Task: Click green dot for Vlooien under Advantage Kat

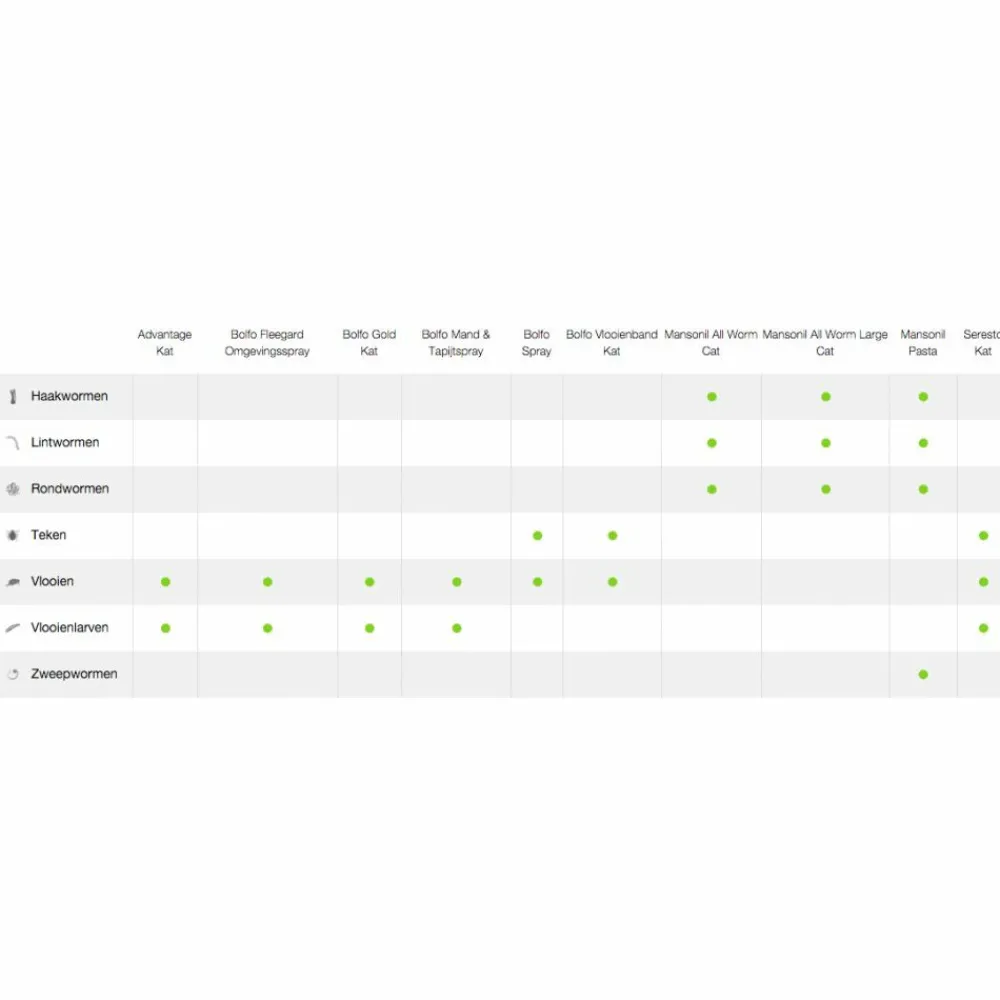Action: coord(165,582)
